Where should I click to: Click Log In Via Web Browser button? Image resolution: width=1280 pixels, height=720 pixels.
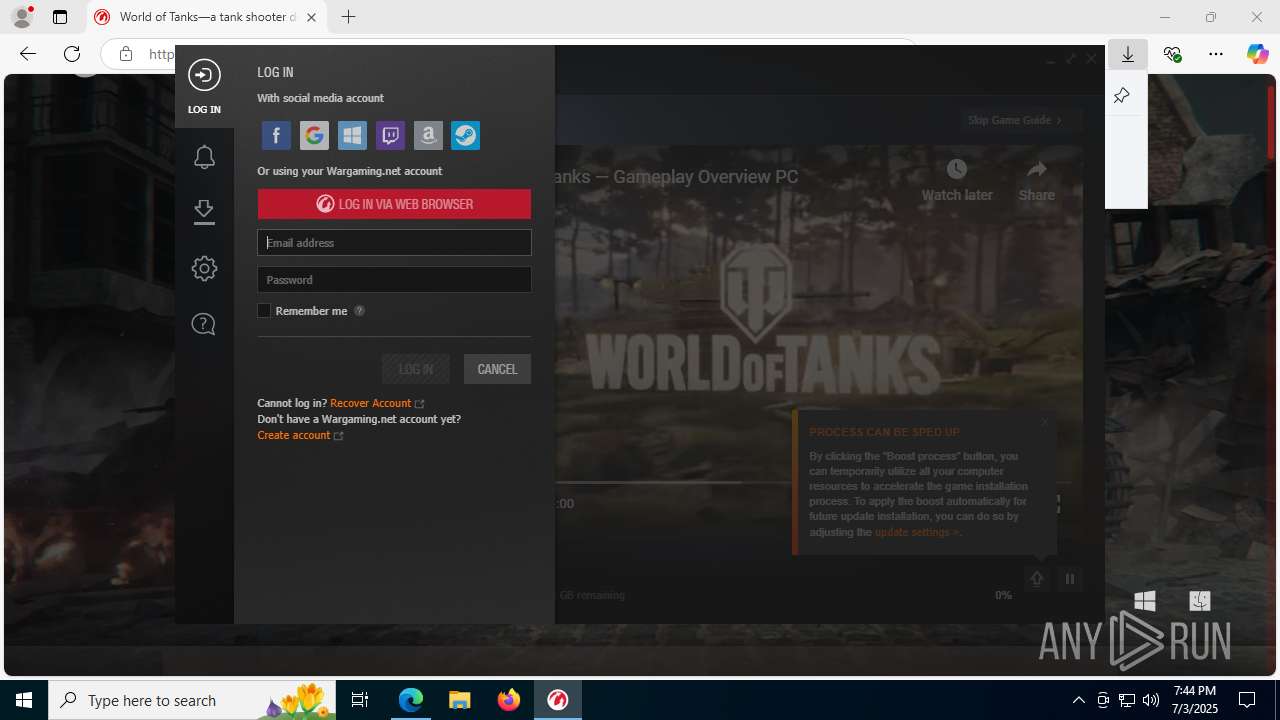tap(394, 204)
